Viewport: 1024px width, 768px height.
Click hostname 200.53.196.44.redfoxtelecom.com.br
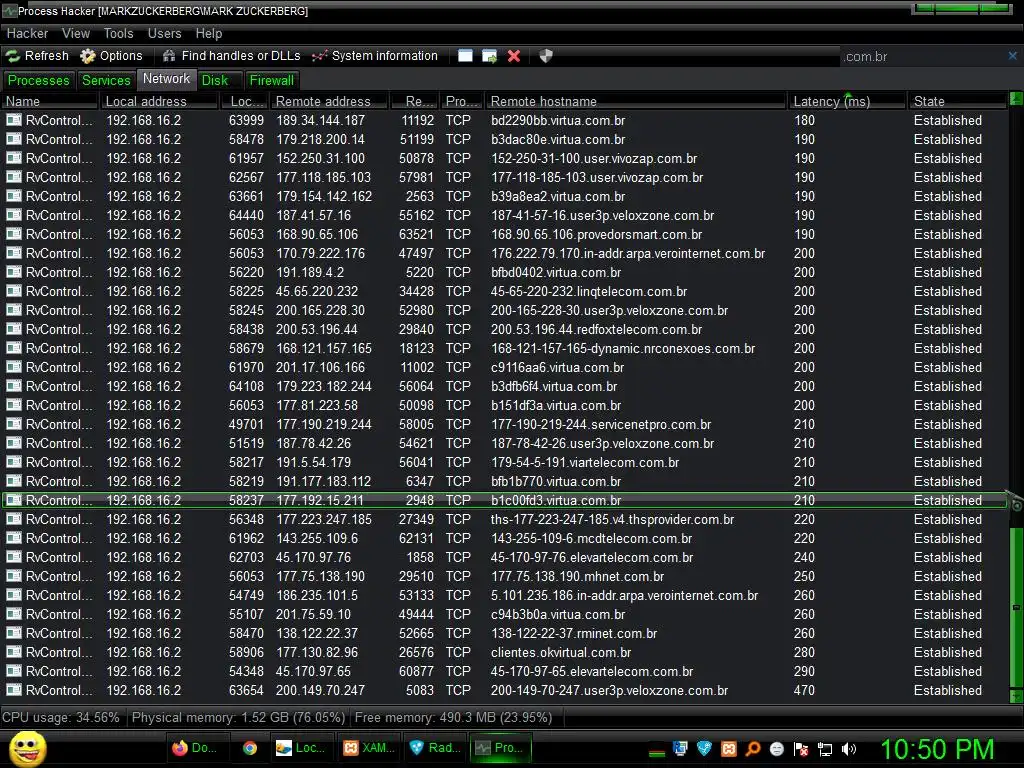coord(596,329)
